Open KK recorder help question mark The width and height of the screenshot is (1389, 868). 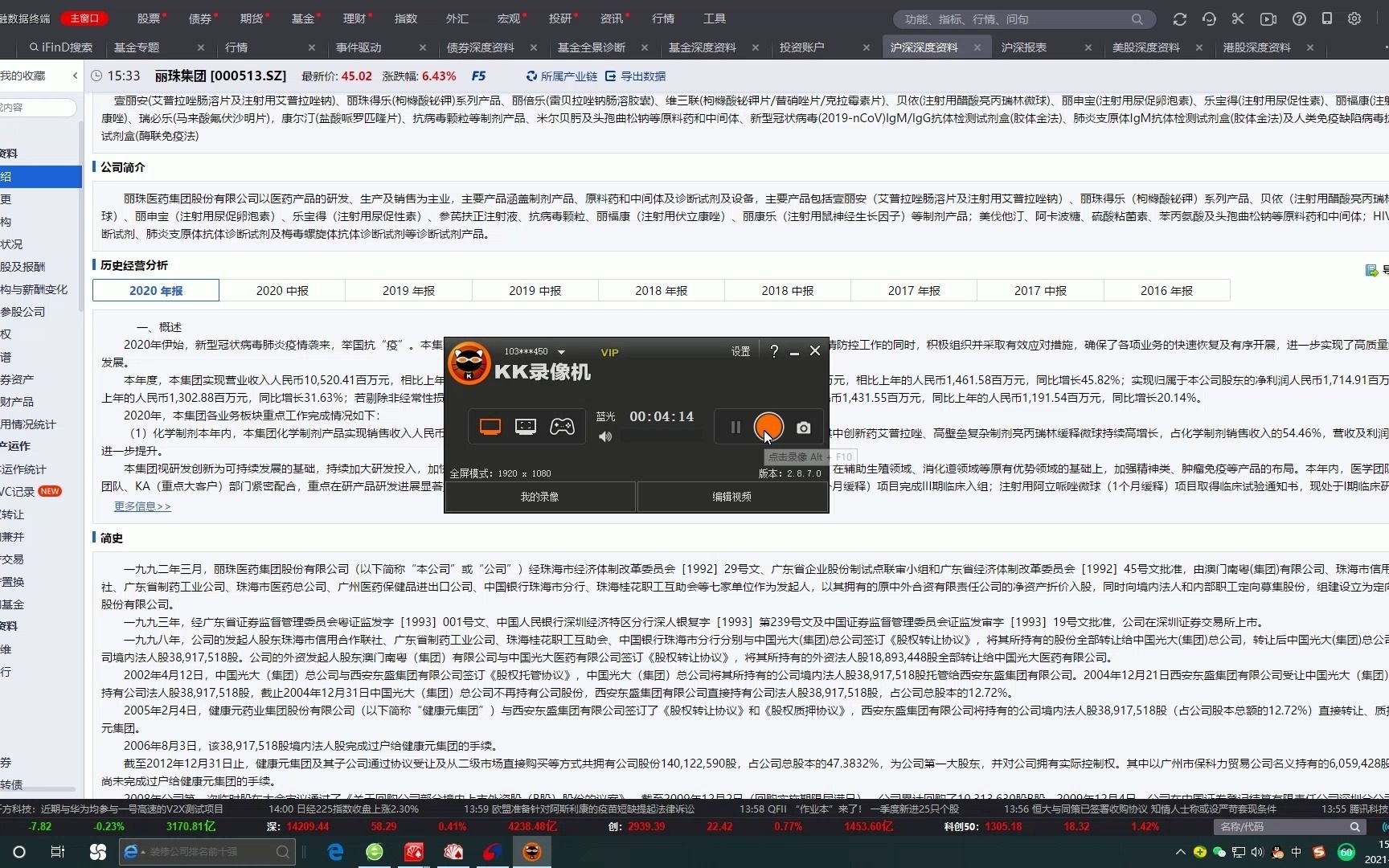[x=774, y=351]
